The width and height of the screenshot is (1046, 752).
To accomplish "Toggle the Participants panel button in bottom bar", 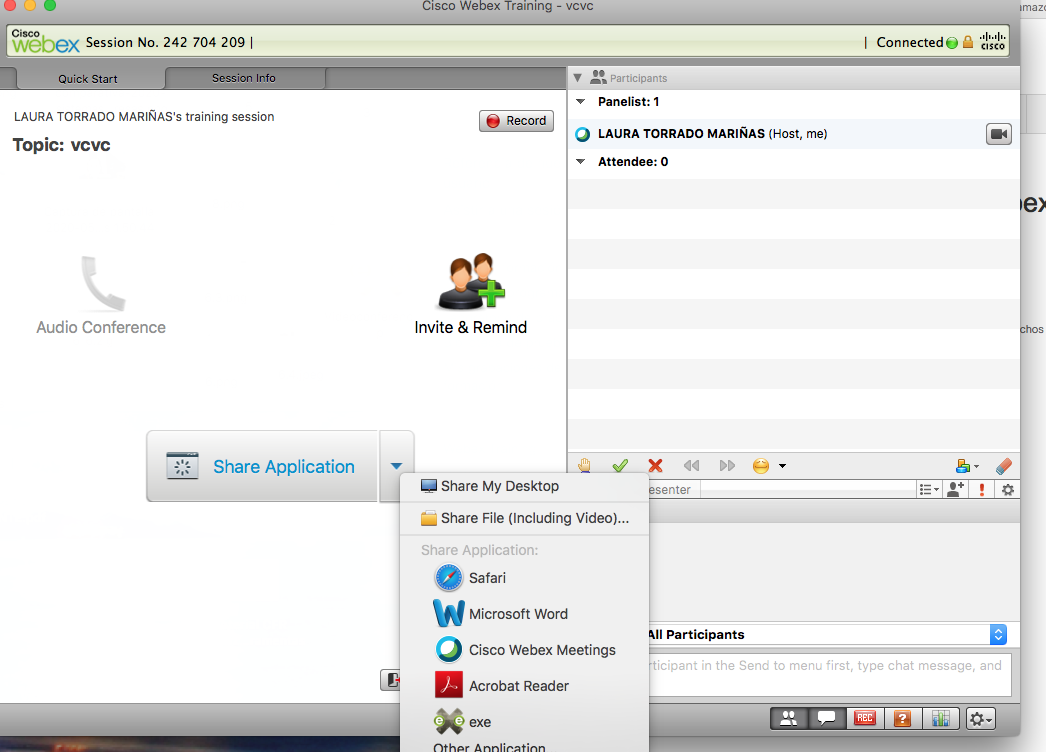I will point(789,718).
